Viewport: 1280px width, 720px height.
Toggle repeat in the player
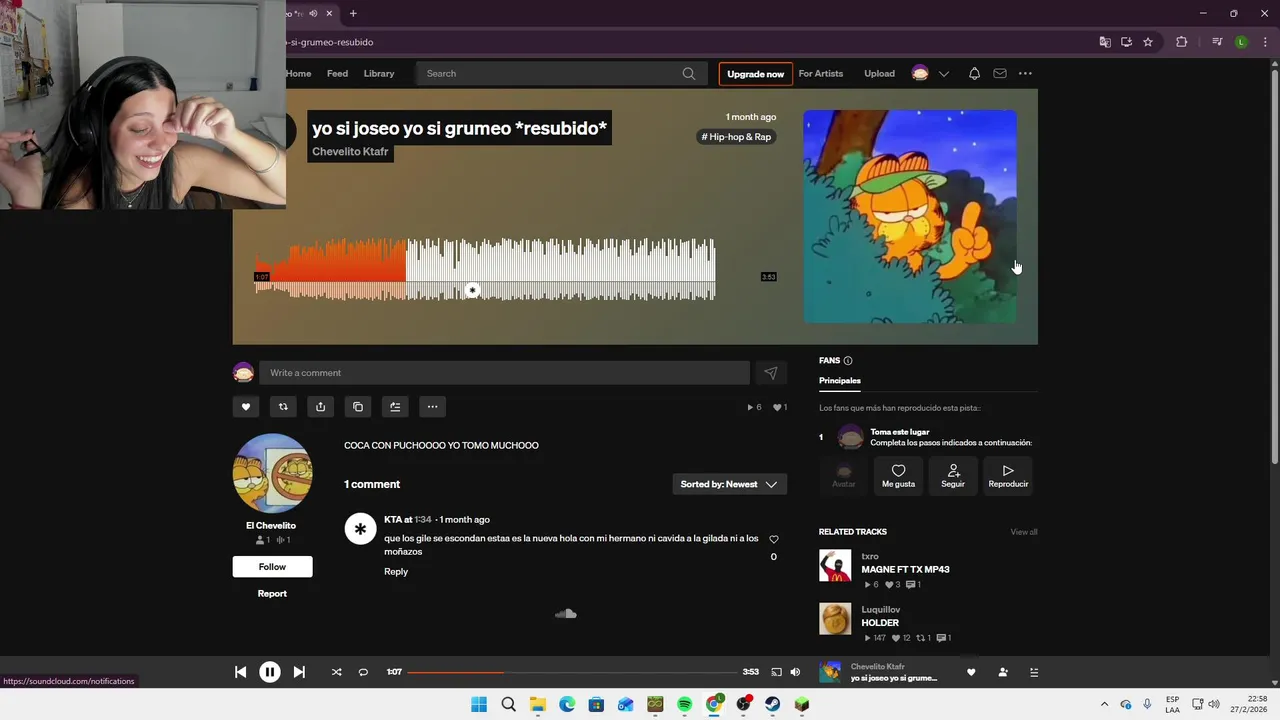click(x=363, y=672)
